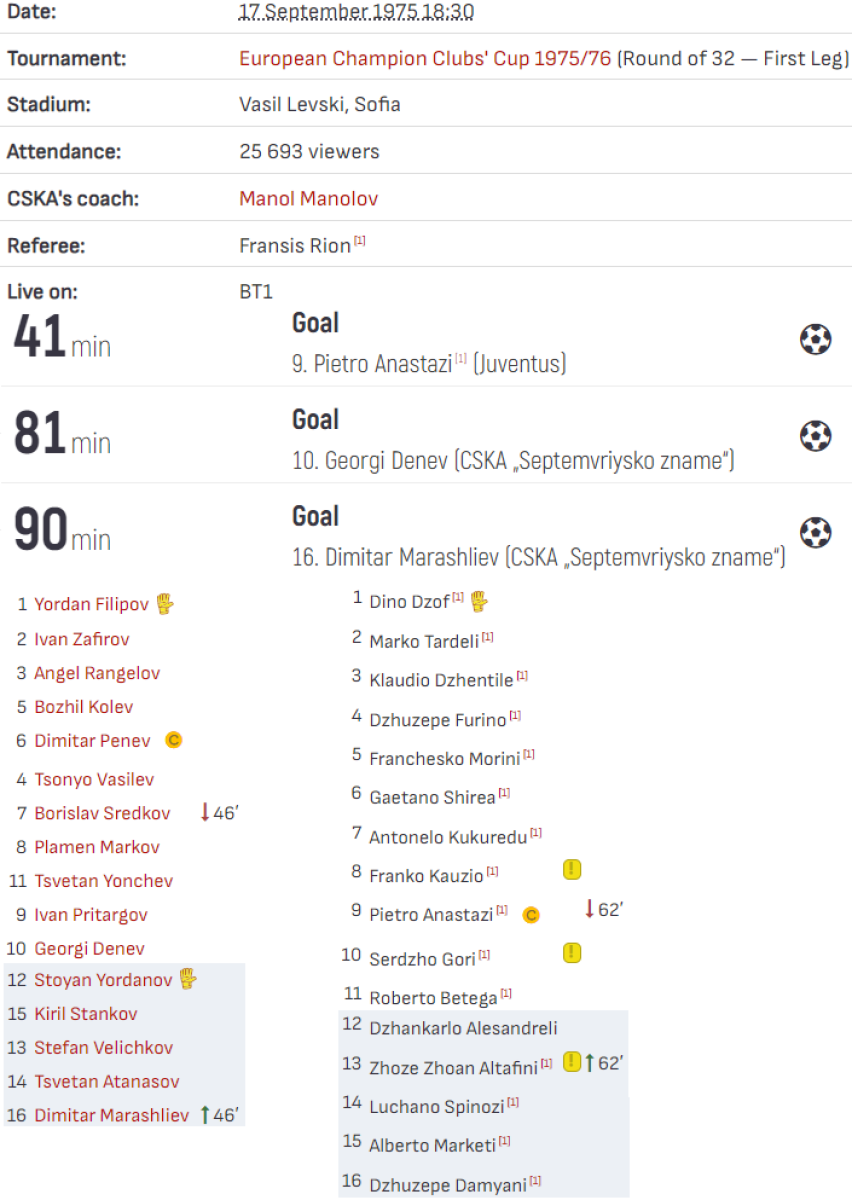The height and width of the screenshot is (1200, 852).
Task: Click the captain badge next to Dimitar Penev
Action: [173, 741]
